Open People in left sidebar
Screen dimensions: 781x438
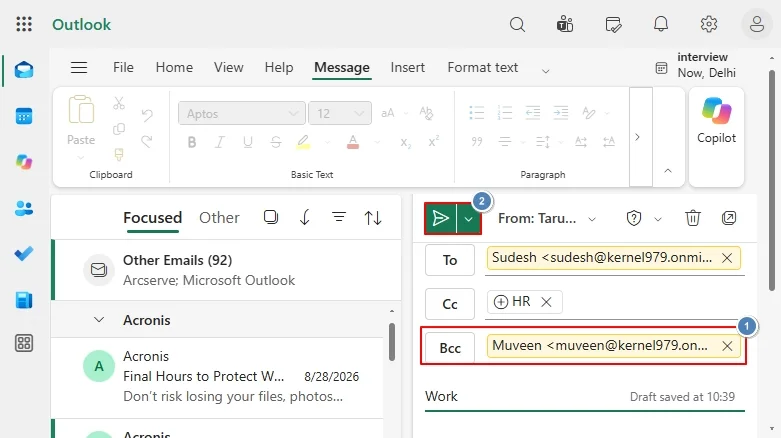(x=24, y=208)
